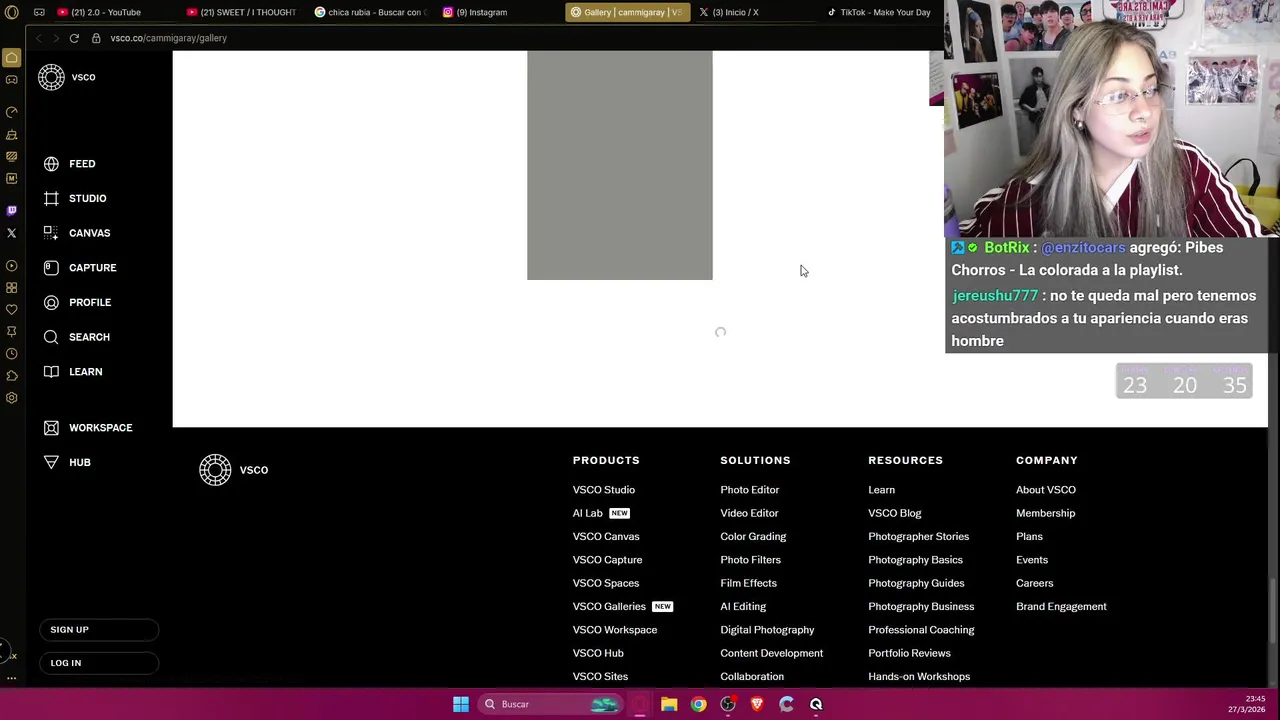Open the Membership footer link
The height and width of the screenshot is (720, 1280).
click(1045, 513)
